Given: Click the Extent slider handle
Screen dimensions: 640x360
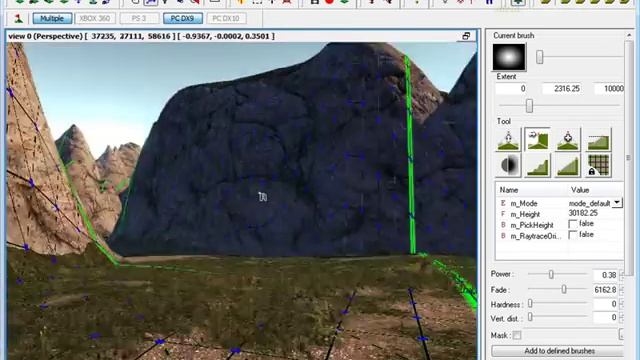Looking at the screenshot, I should [x=529, y=106].
